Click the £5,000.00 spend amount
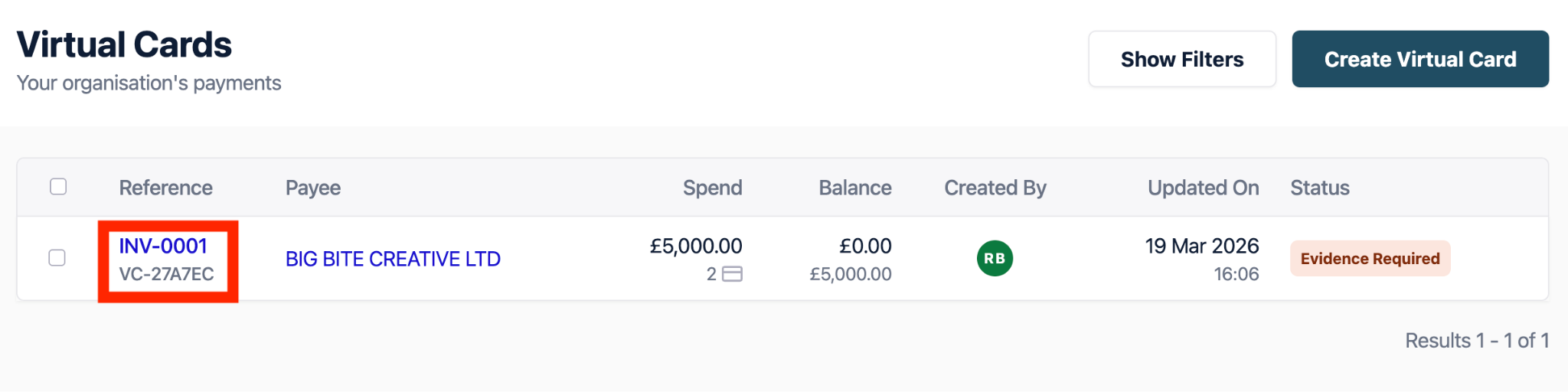 (695, 246)
